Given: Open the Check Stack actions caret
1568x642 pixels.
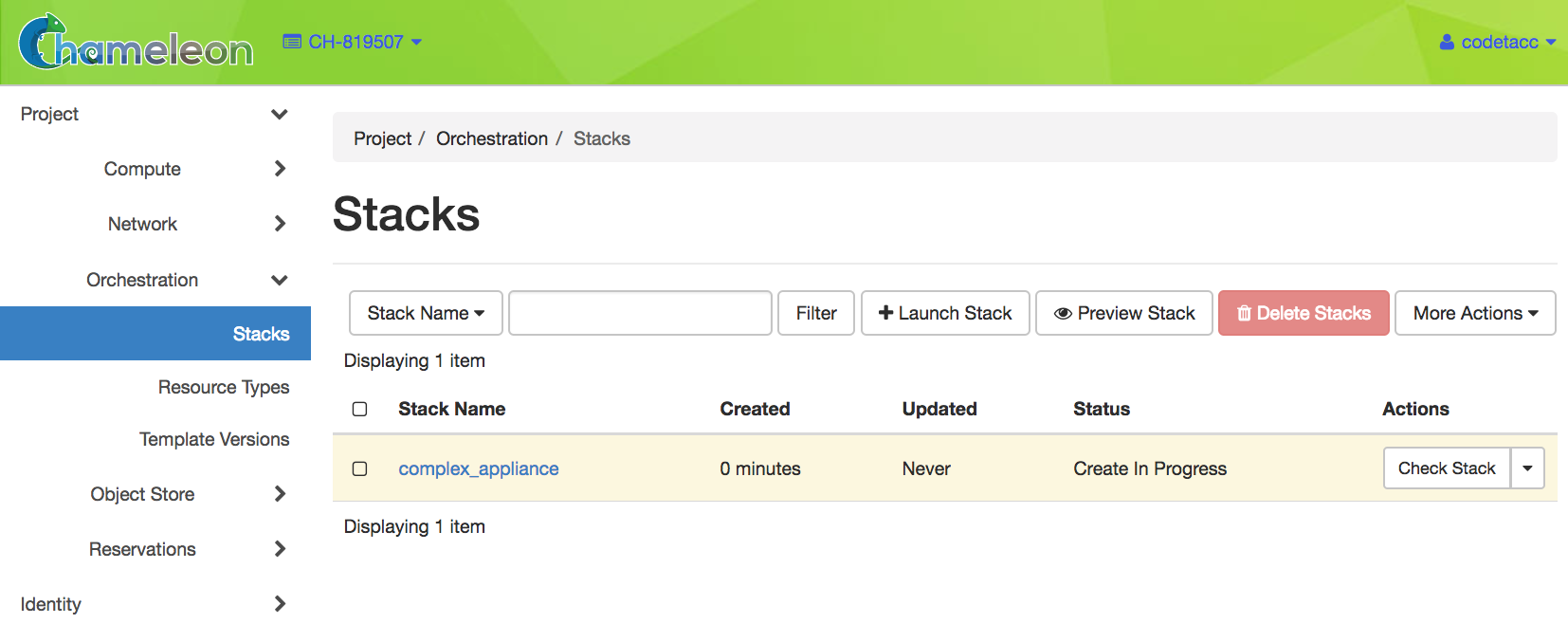Looking at the screenshot, I should point(1527,468).
